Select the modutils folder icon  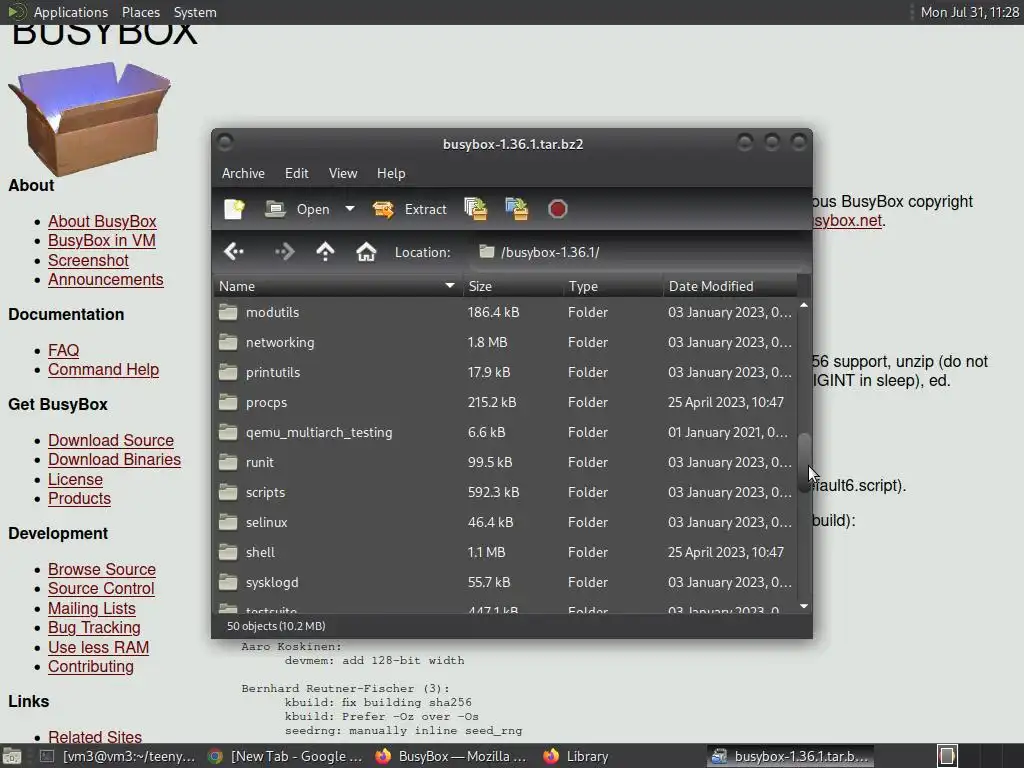tap(228, 312)
